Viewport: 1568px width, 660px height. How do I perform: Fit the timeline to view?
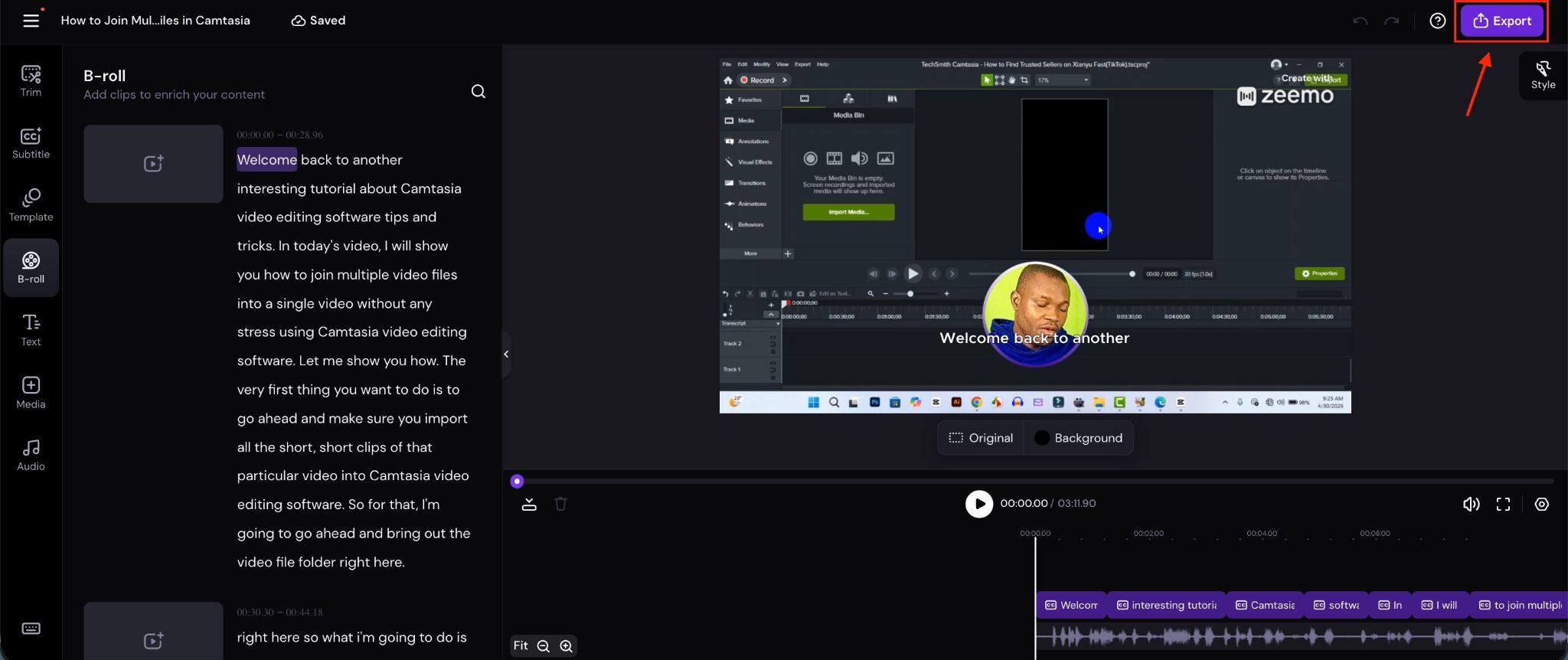tap(521, 645)
